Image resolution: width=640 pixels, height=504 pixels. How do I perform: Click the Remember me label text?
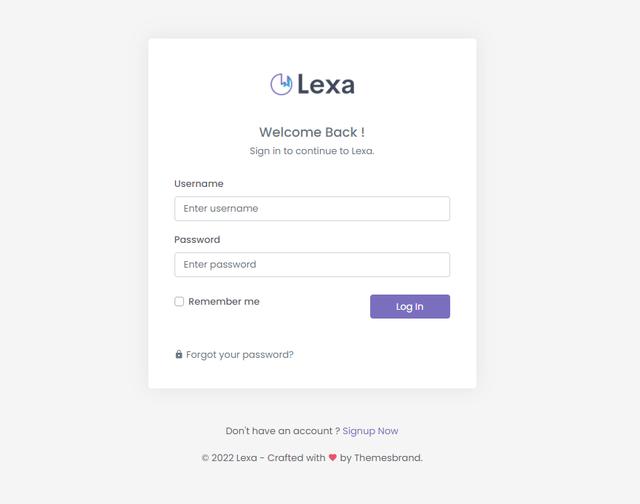(x=224, y=302)
